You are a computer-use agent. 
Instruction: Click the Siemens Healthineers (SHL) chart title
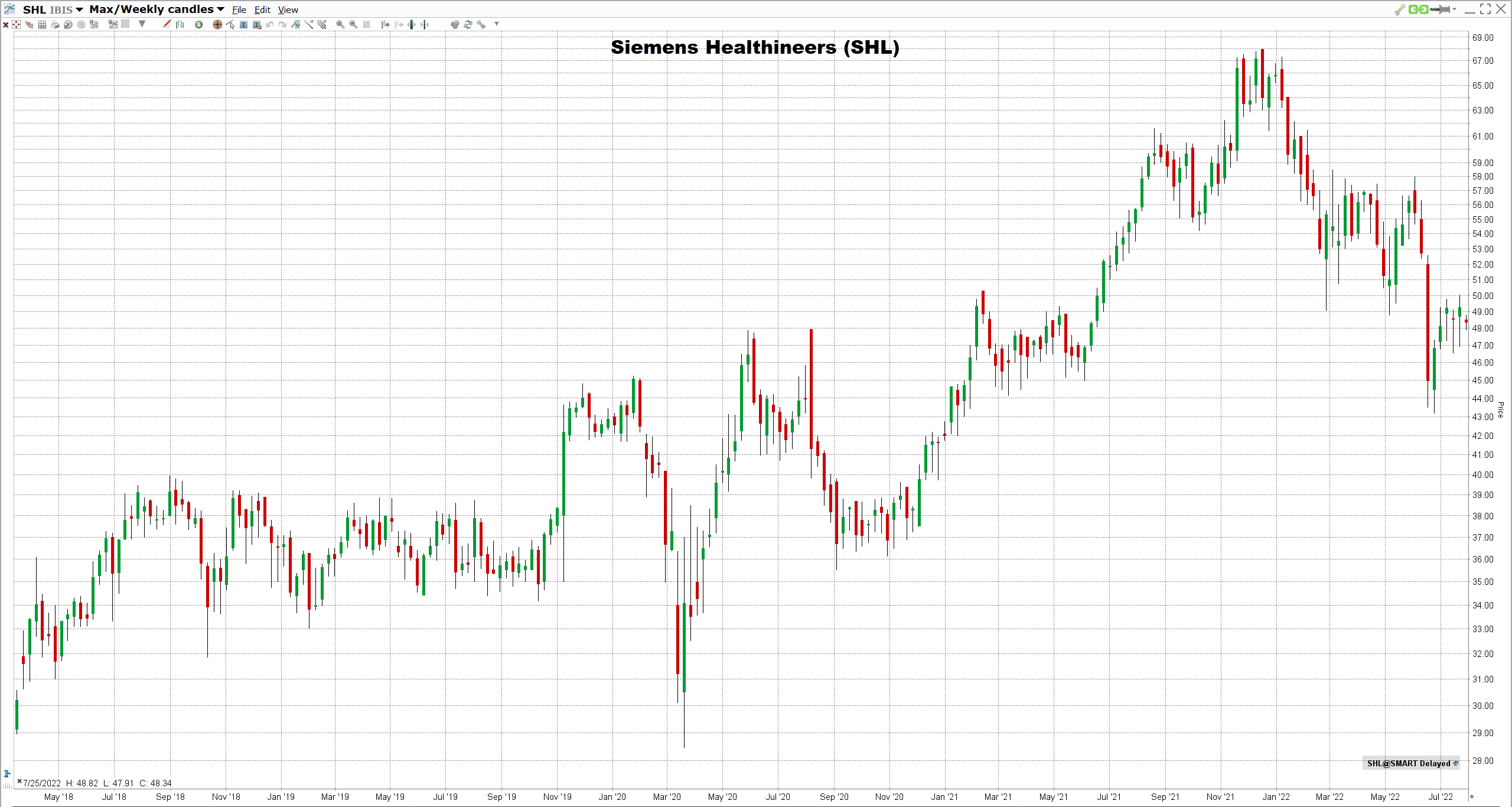(755, 47)
